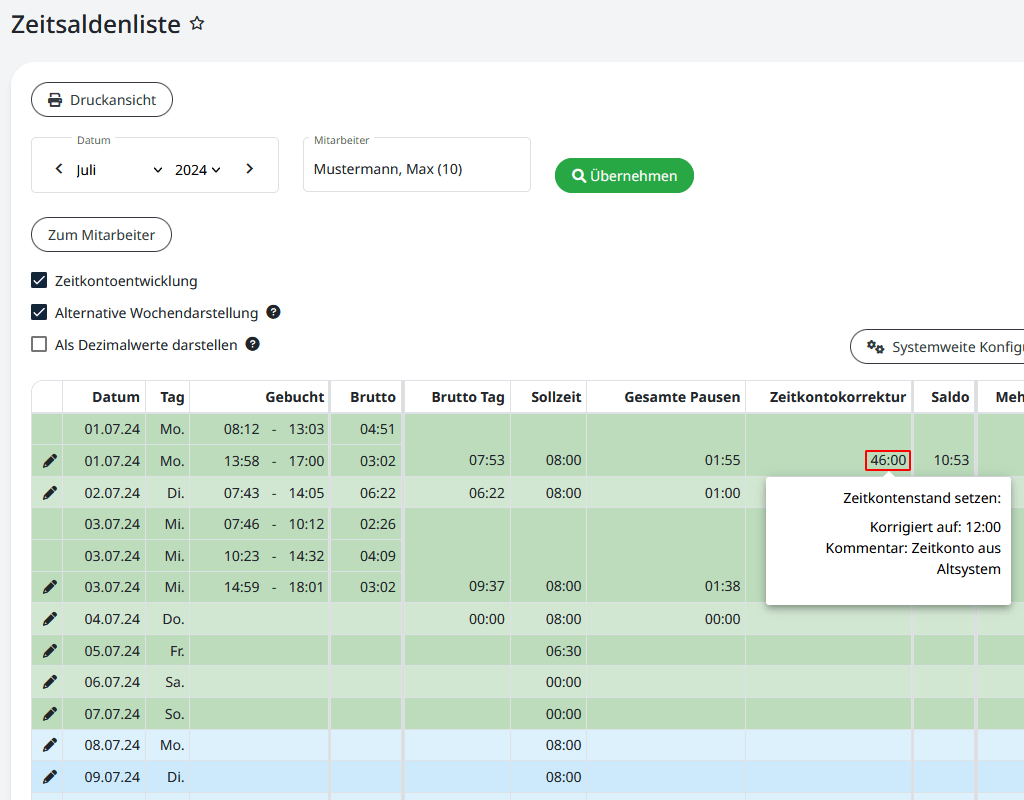Screen dimensions: 1024x800
Task: Click help icon beside Als Dezimalwerte darstellen
Action: click(253, 344)
